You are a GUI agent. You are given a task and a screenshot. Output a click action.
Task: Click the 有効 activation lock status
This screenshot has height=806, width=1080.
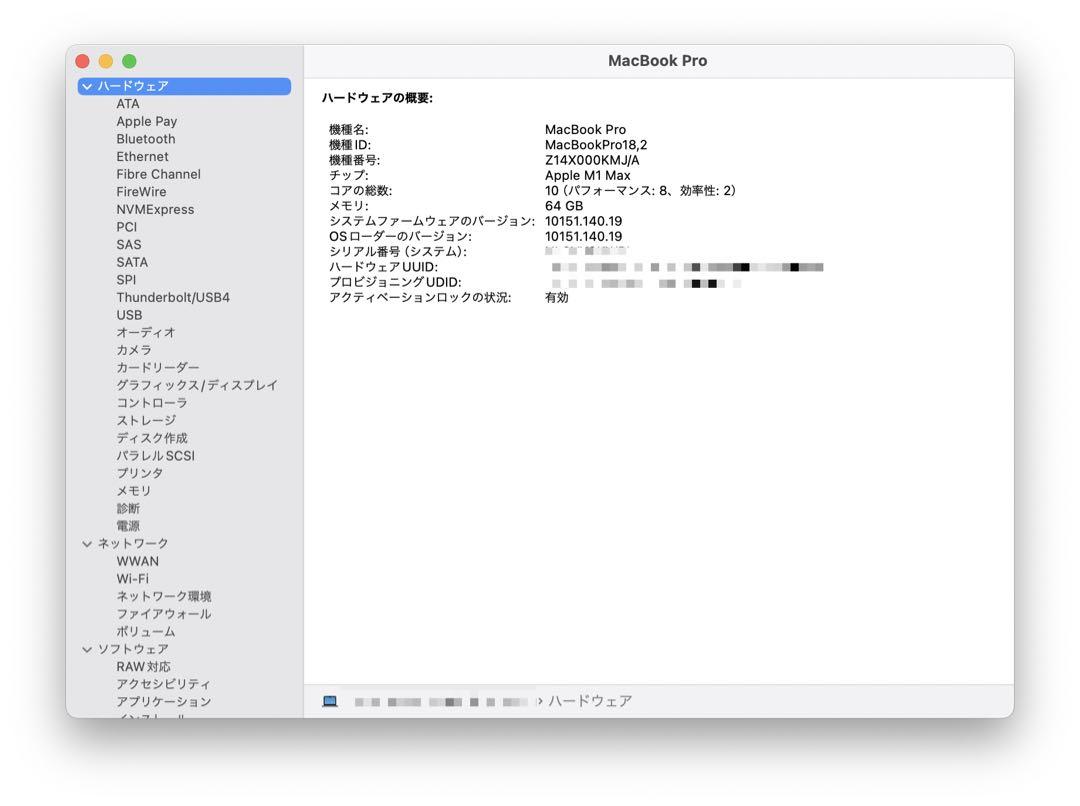coord(557,297)
